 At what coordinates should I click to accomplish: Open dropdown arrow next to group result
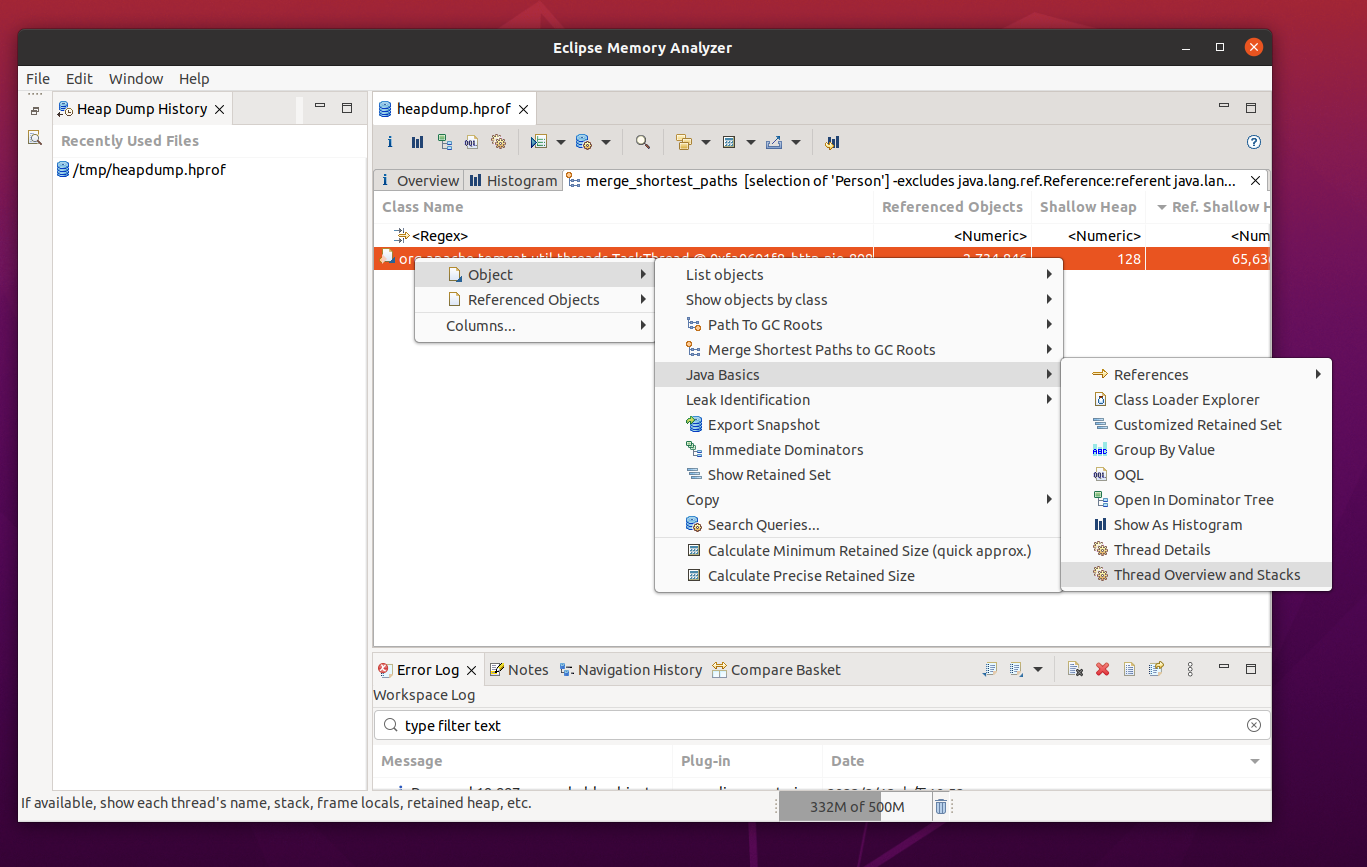pos(706,142)
